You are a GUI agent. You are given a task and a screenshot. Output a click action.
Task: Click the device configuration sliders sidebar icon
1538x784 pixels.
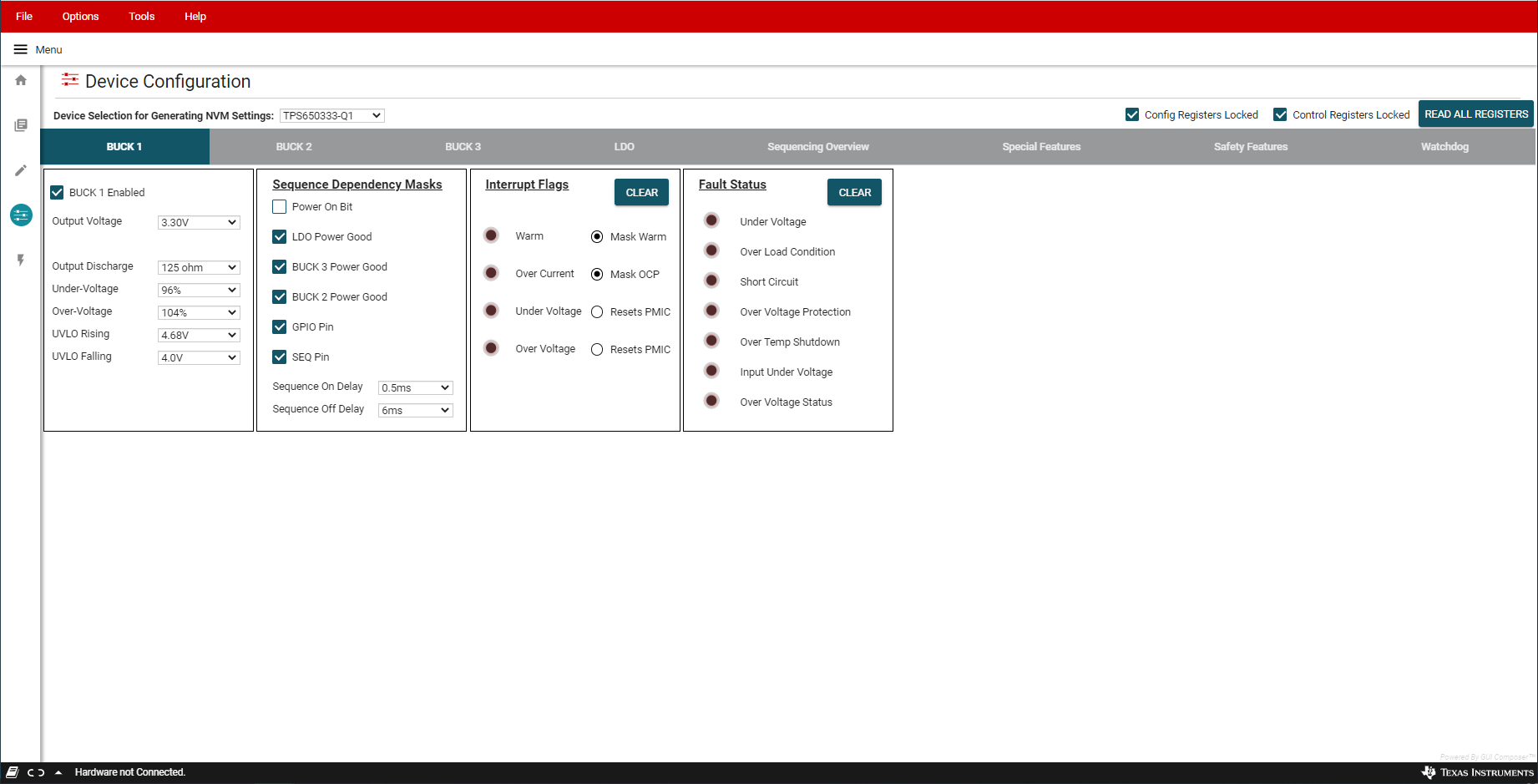[x=21, y=215]
